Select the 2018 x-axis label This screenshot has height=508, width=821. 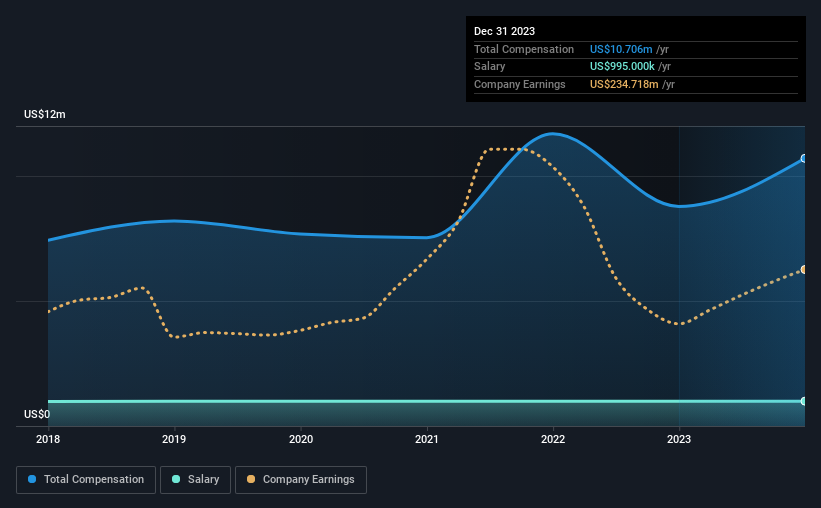click(48, 439)
